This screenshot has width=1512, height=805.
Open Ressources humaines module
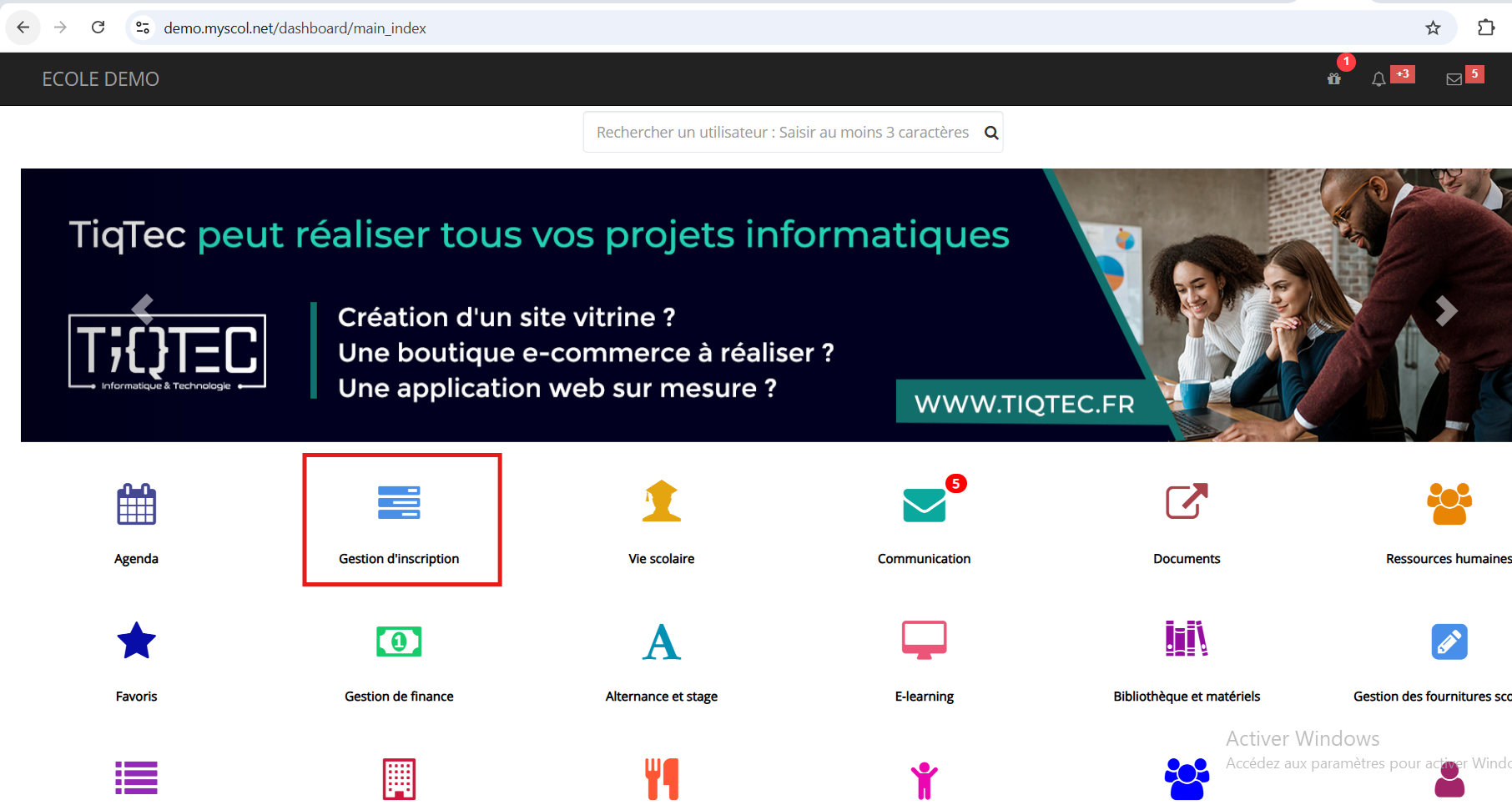1449,504
